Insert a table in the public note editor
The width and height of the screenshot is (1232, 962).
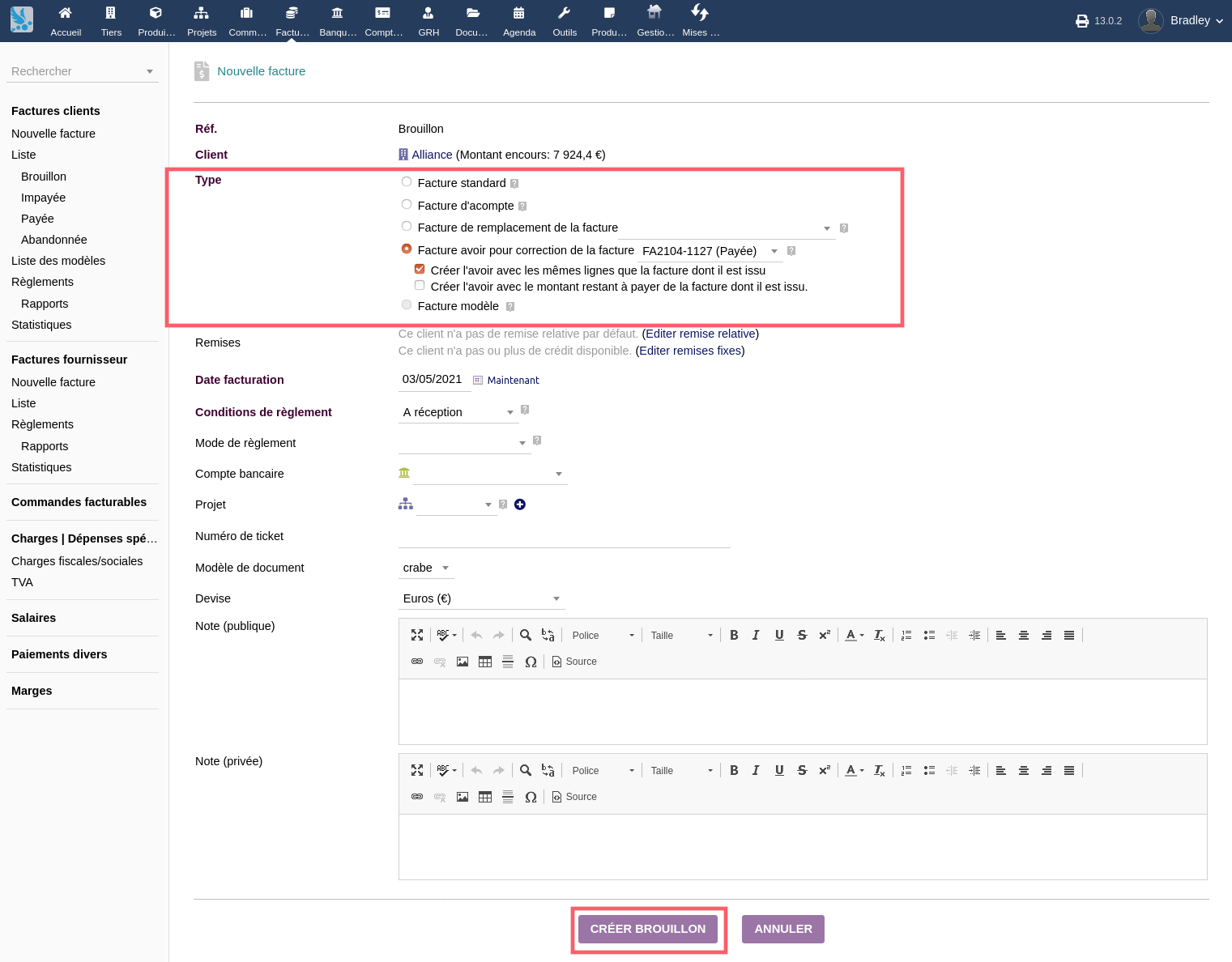(x=485, y=662)
